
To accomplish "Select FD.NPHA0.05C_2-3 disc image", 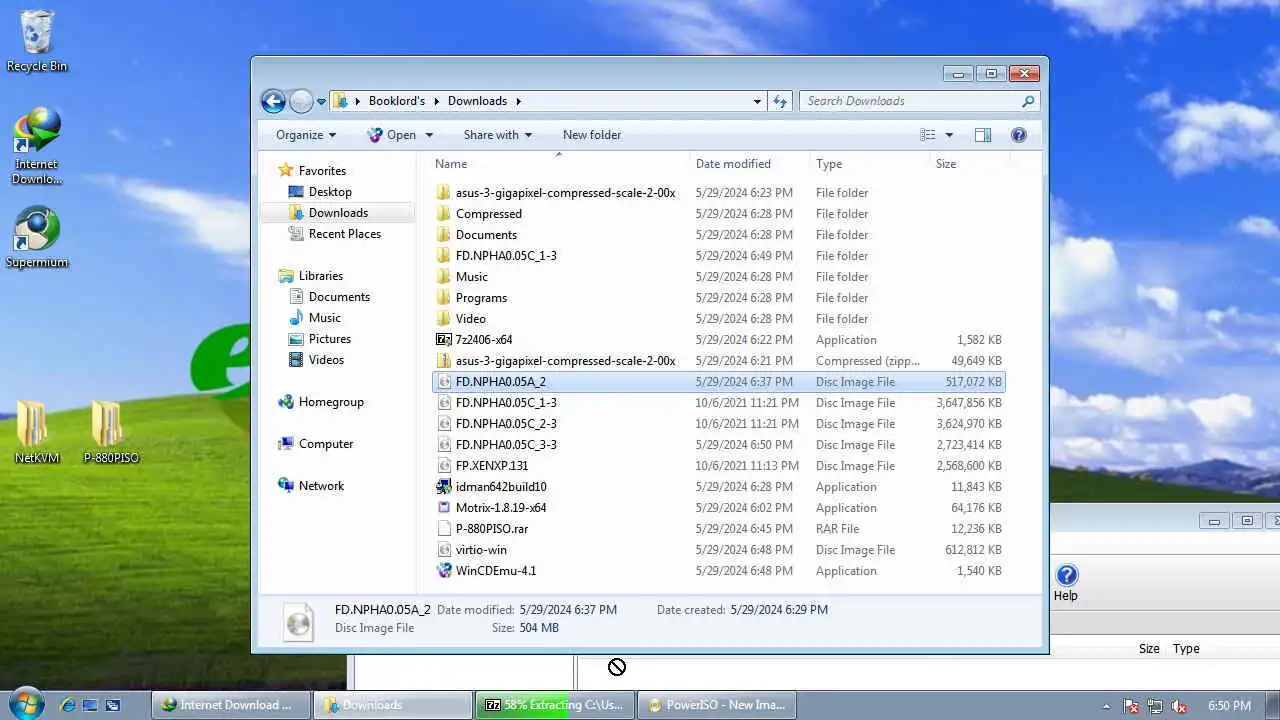I will (x=719, y=424).
